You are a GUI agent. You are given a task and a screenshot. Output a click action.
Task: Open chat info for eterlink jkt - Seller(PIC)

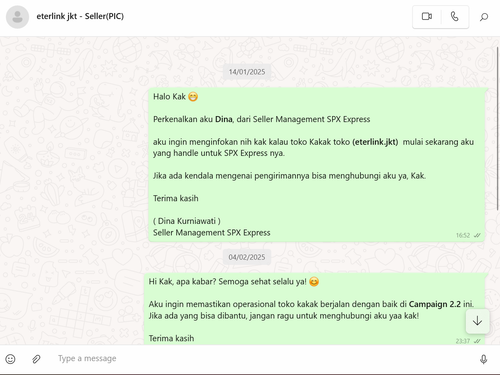pos(80,16)
